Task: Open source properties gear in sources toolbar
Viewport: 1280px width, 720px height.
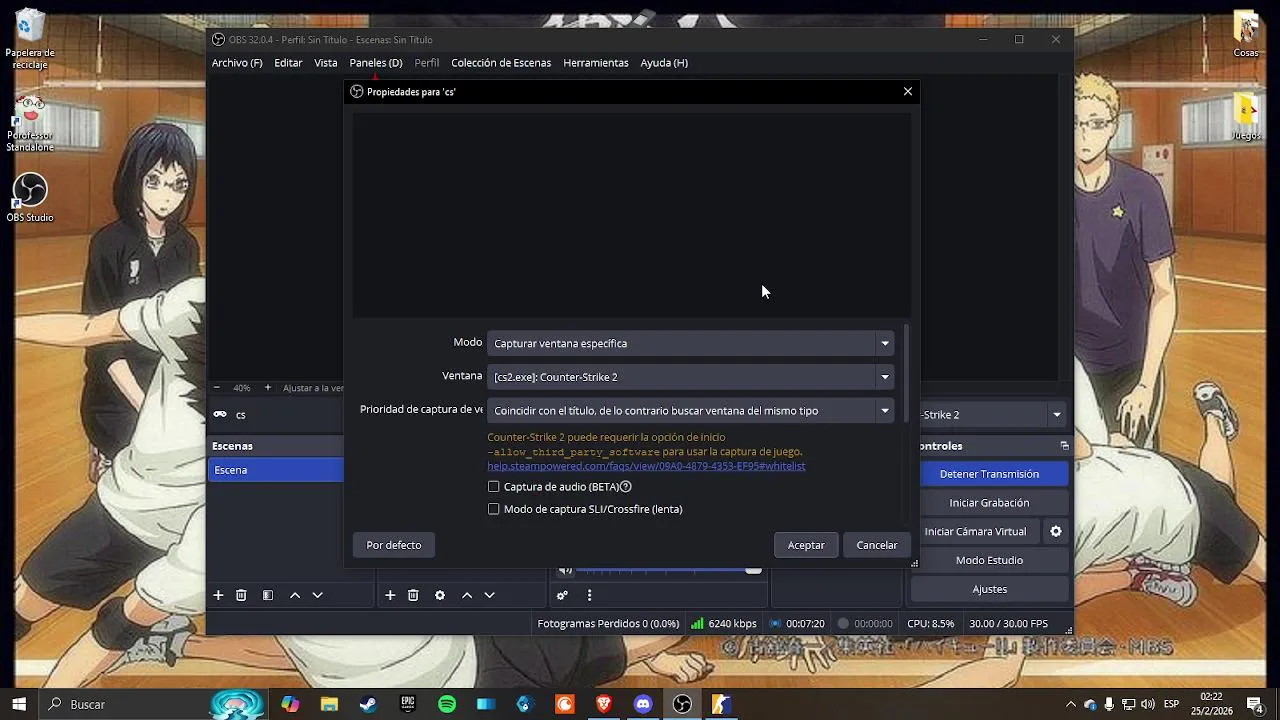Action: 440,595
